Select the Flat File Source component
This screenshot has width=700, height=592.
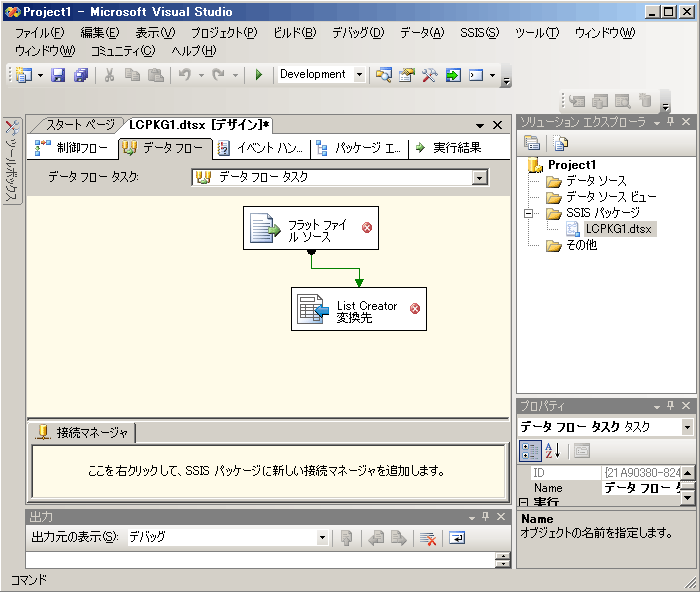[x=311, y=228]
